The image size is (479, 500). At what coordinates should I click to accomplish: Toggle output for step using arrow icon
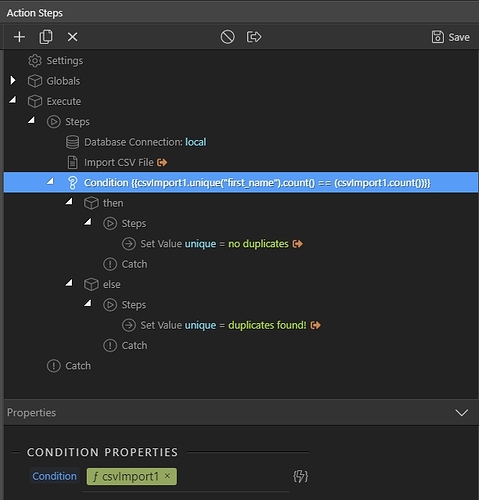point(254,37)
